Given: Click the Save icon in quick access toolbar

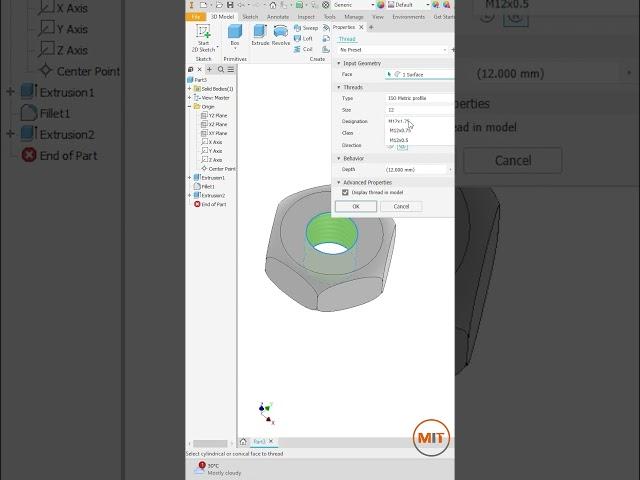Looking at the screenshot, I should pyautogui.click(x=230, y=5).
